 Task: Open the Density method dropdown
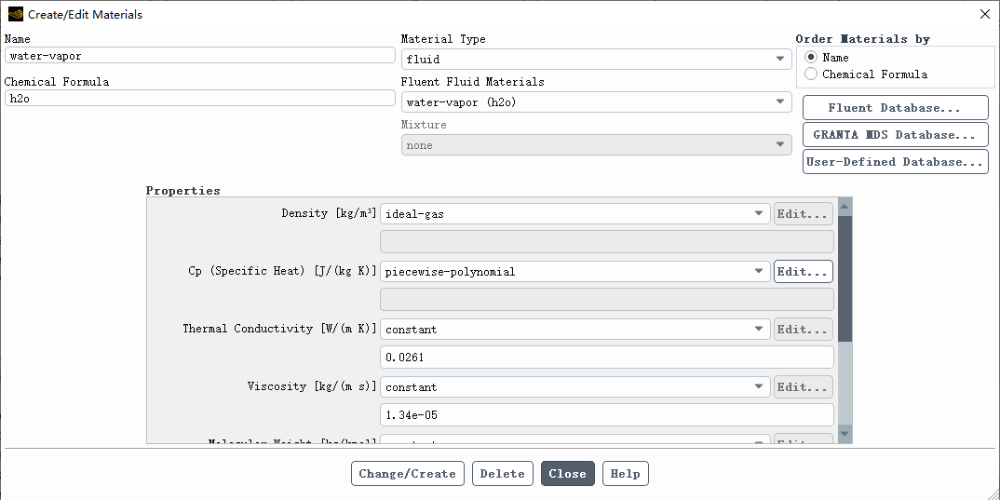(x=575, y=213)
